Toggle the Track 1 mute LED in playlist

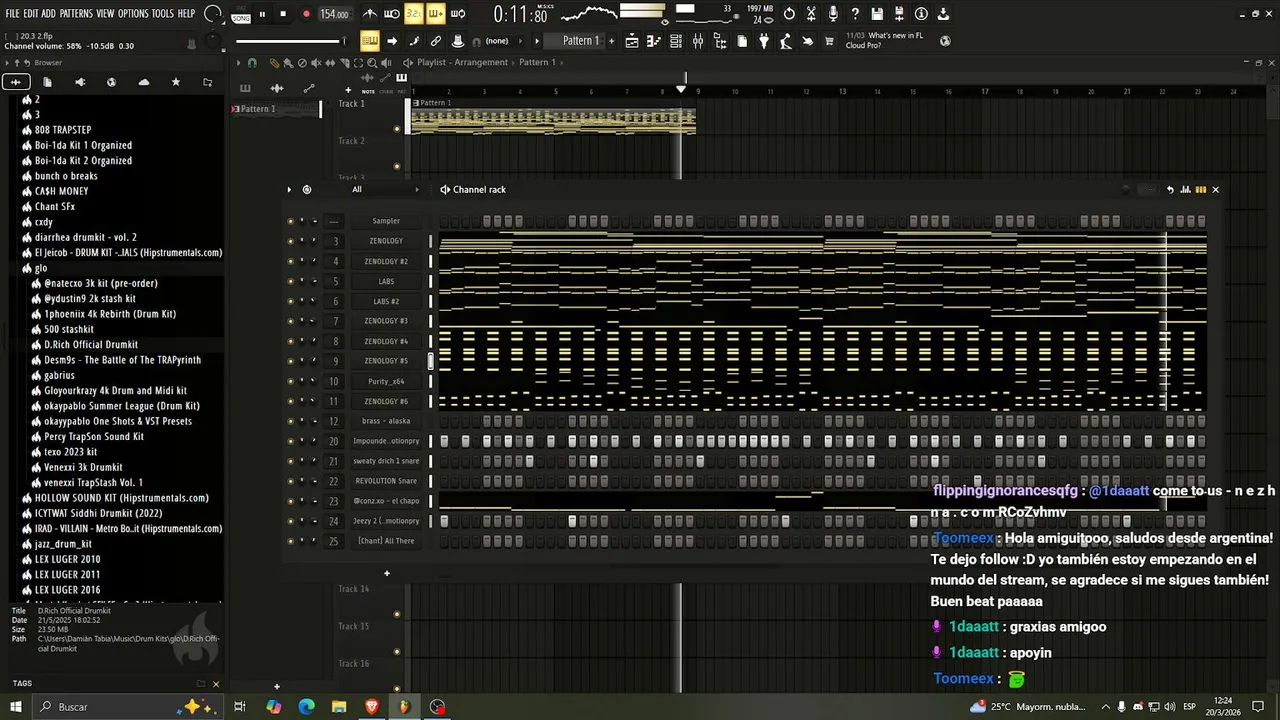pyautogui.click(x=397, y=129)
